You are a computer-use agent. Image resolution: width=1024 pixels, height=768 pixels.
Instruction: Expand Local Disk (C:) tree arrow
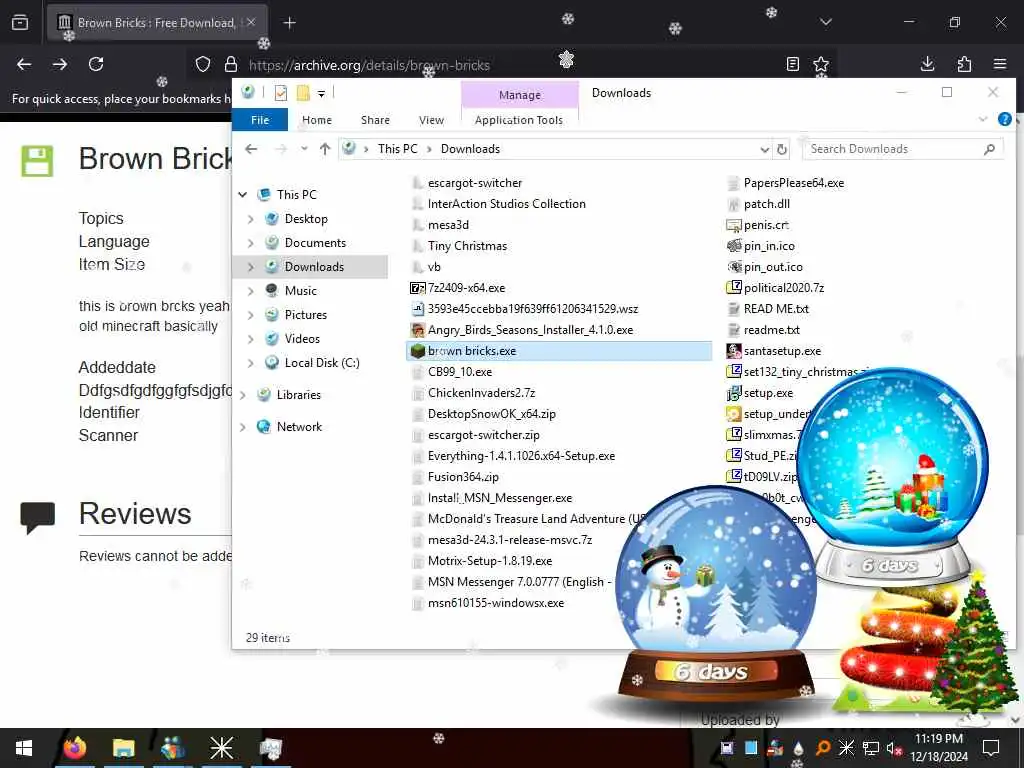click(x=251, y=363)
